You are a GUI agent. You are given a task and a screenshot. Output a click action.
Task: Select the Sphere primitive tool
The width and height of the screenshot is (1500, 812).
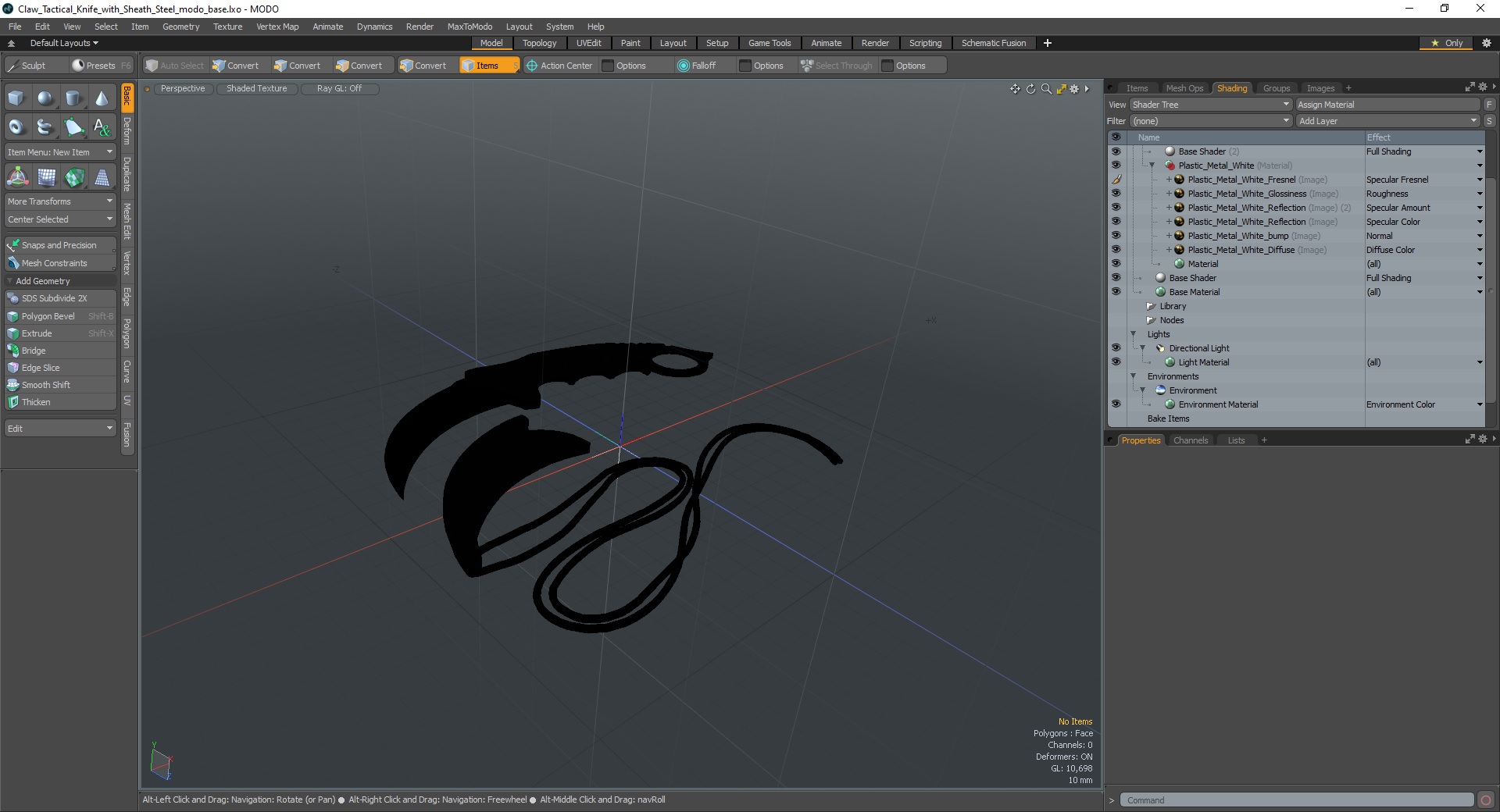(x=45, y=98)
